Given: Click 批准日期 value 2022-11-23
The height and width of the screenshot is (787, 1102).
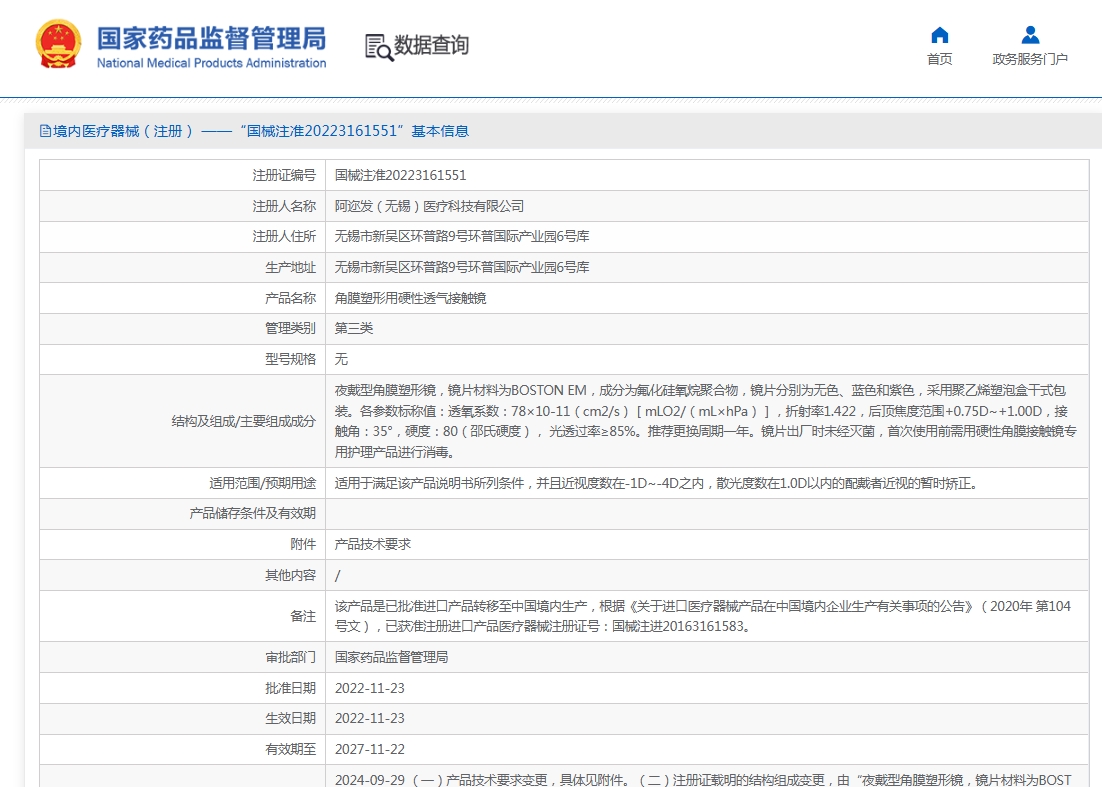Looking at the screenshot, I should (x=370, y=688).
